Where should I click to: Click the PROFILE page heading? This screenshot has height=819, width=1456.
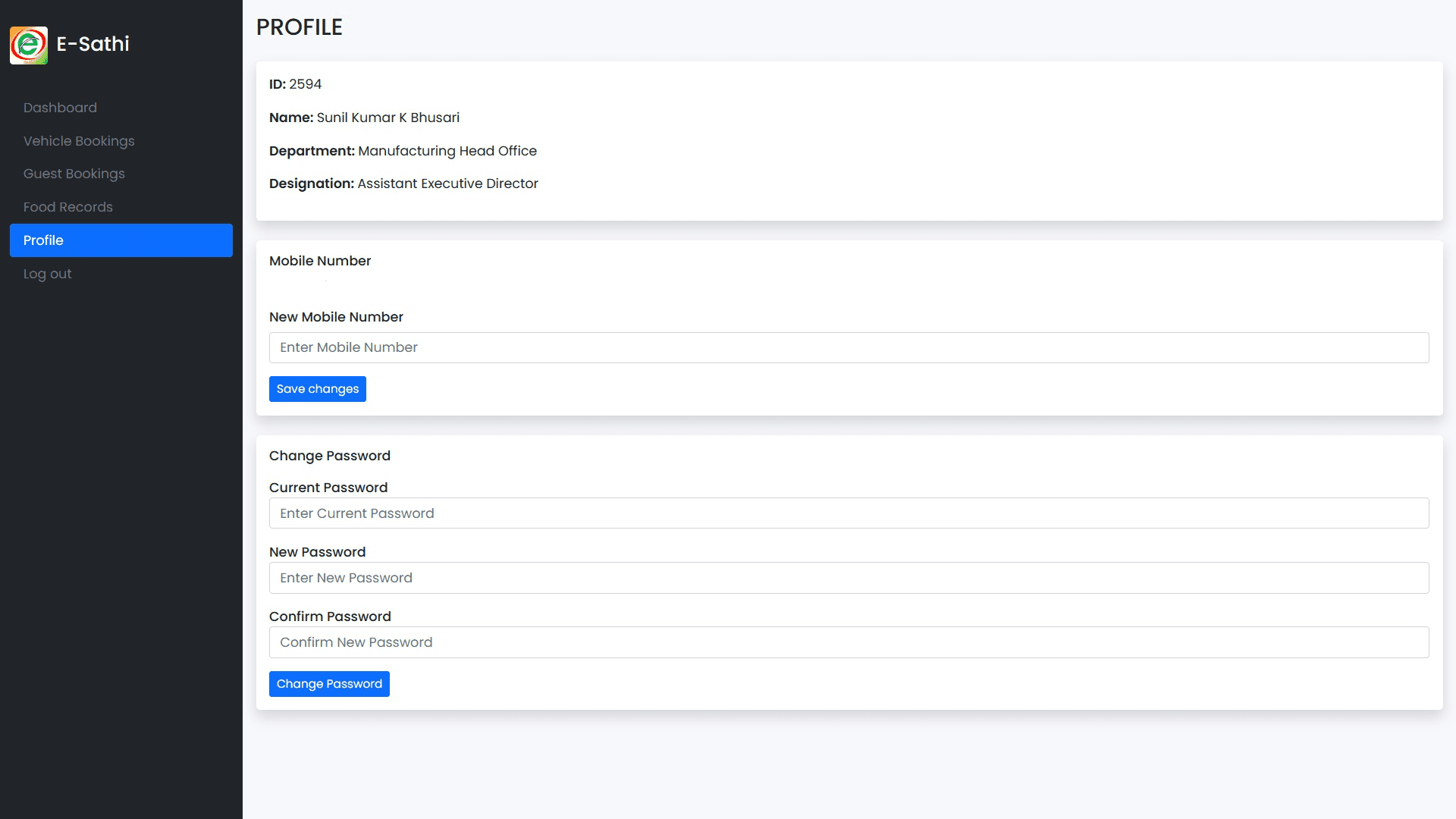[x=300, y=27]
